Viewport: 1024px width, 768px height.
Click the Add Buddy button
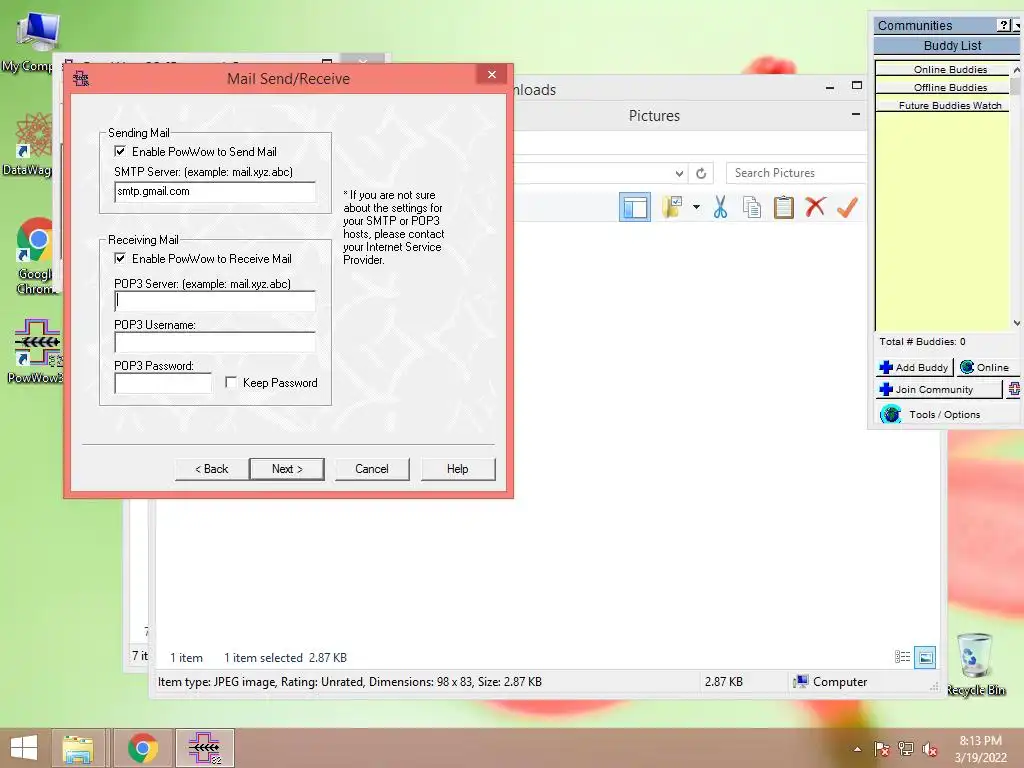point(914,367)
